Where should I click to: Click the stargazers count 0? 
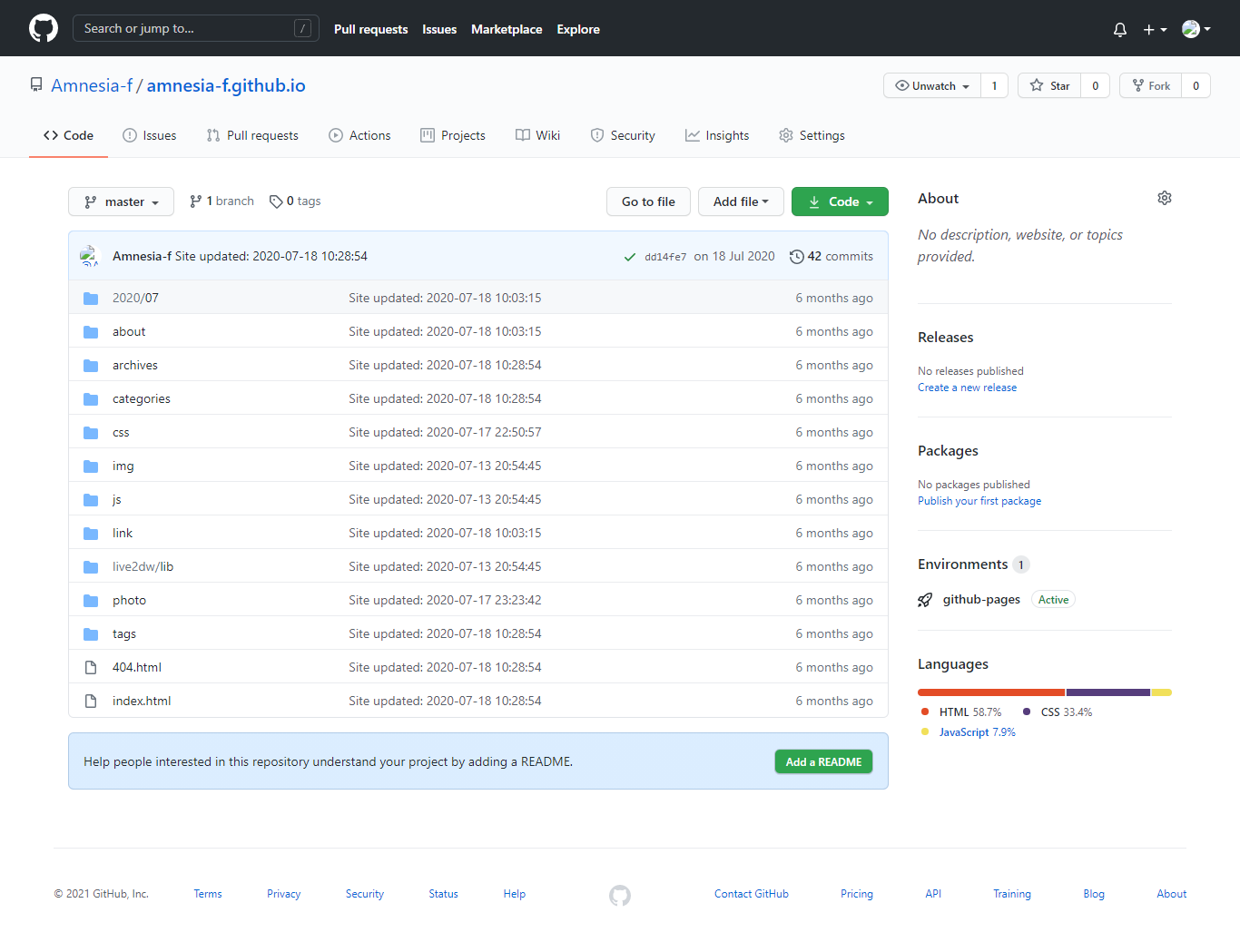click(x=1096, y=85)
